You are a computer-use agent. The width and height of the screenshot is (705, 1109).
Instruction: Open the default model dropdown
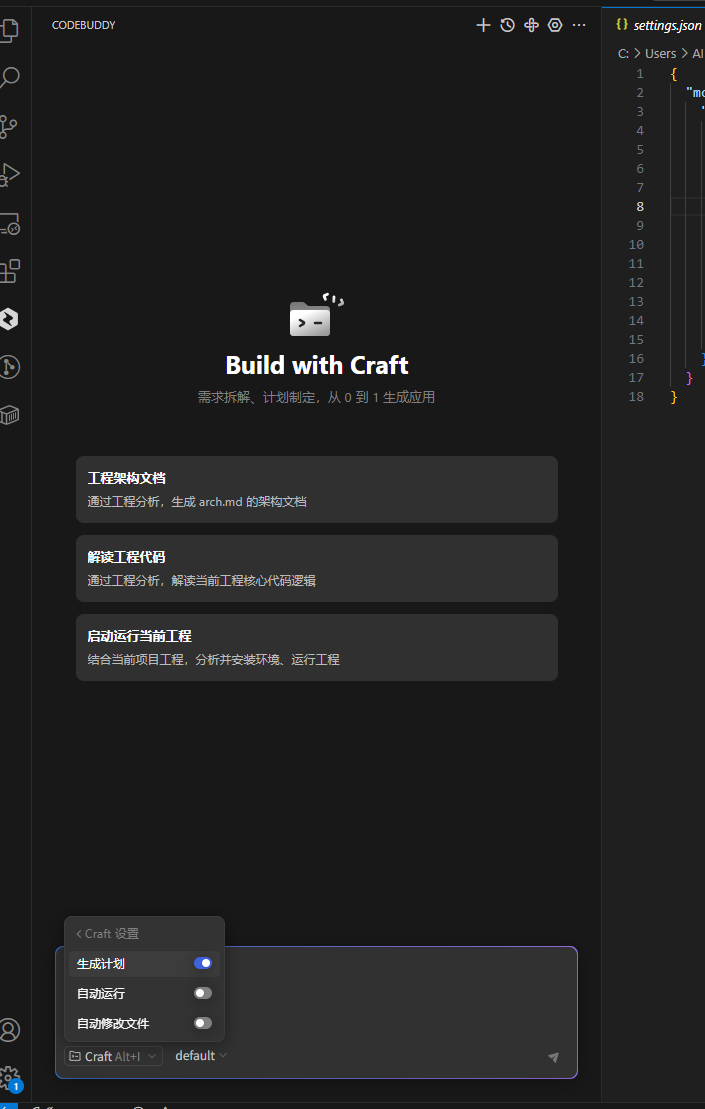pyautogui.click(x=202, y=1055)
